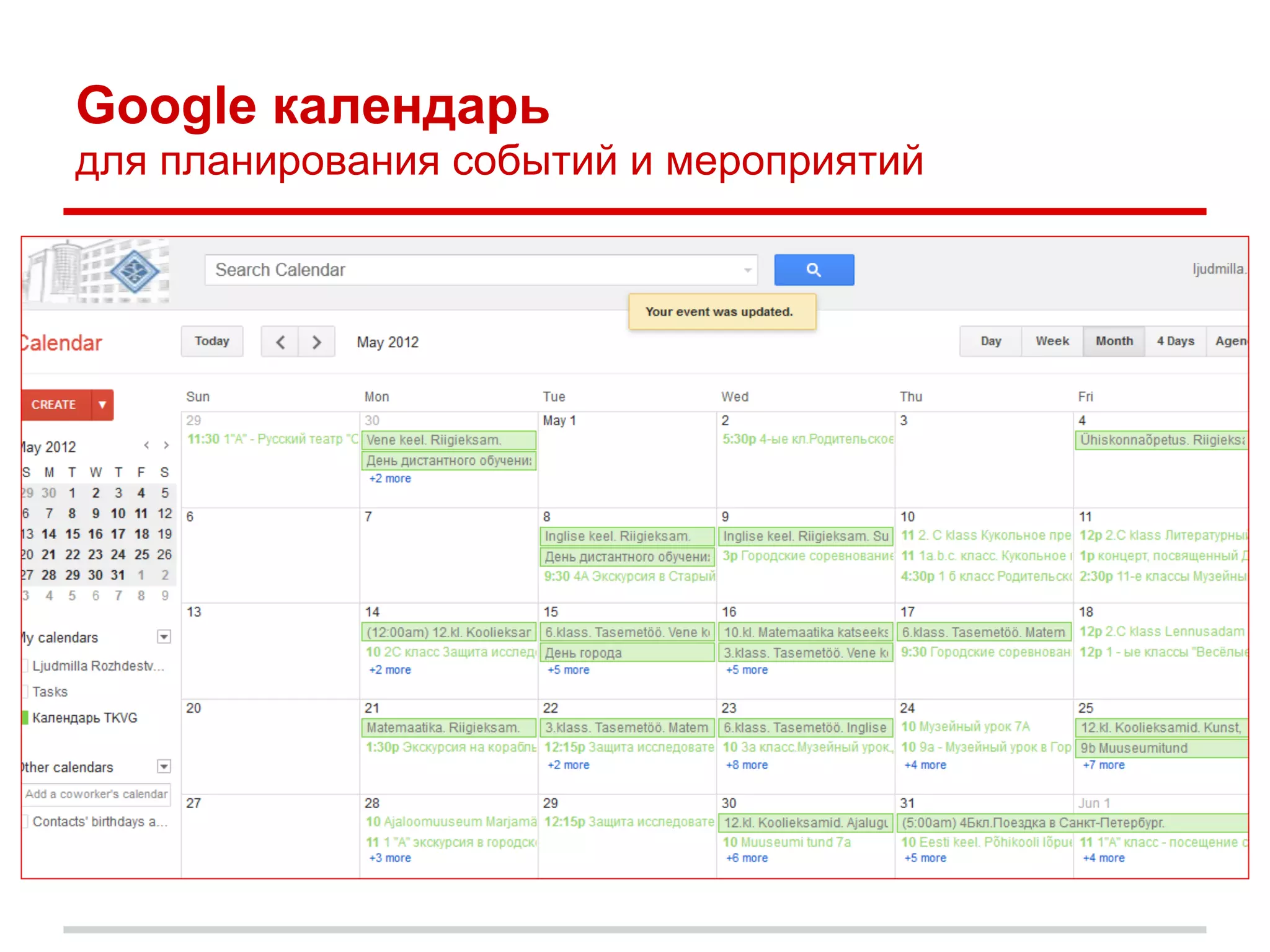Open 9b Muuseumitund event
Image resolution: width=1270 pixels, height=952 pixels.
[1162, 748]
